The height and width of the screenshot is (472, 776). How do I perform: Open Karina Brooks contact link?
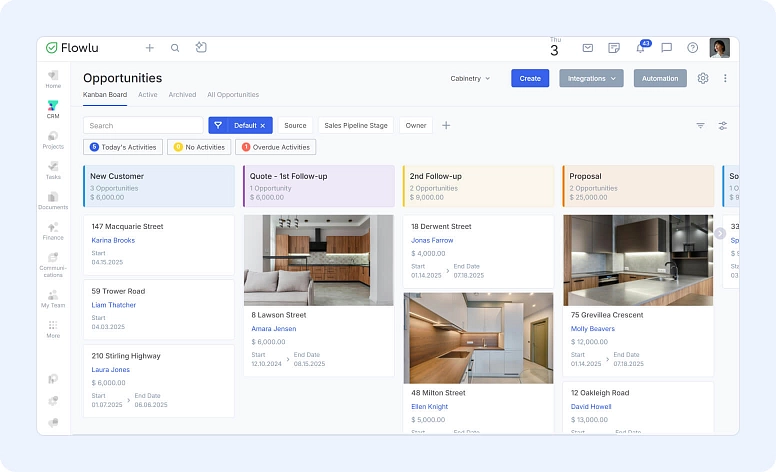pyautogui.click(x=113, y=240)
